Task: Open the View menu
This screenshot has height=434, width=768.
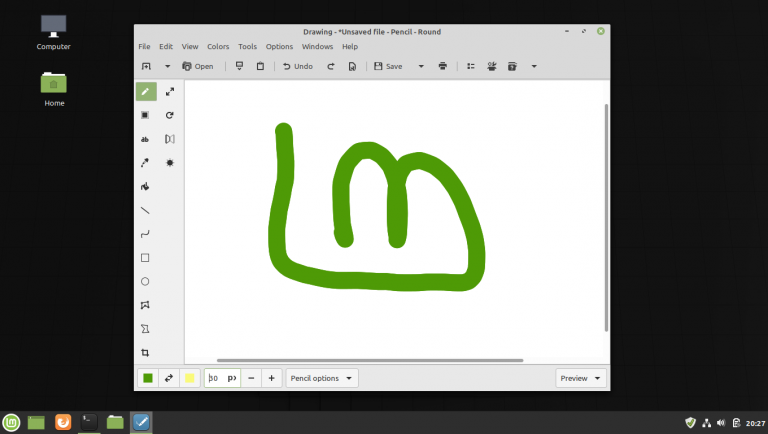Action: coord(190,47)
